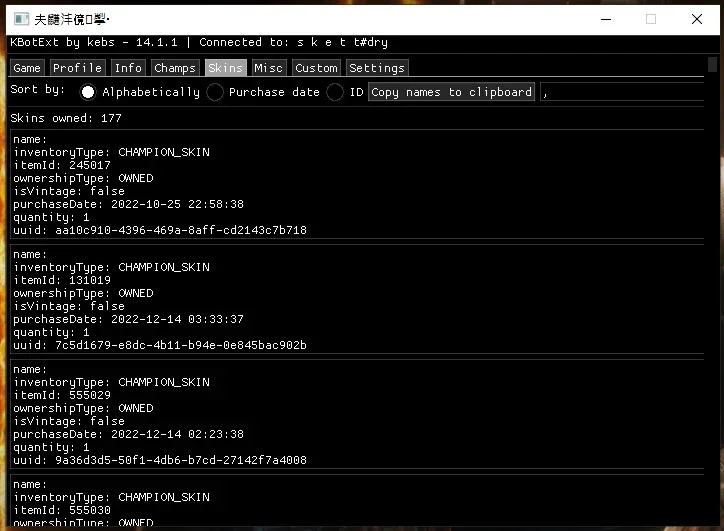Switch to the Profile tab
This screenshot has width=724, height=531.
click(78, 68)
